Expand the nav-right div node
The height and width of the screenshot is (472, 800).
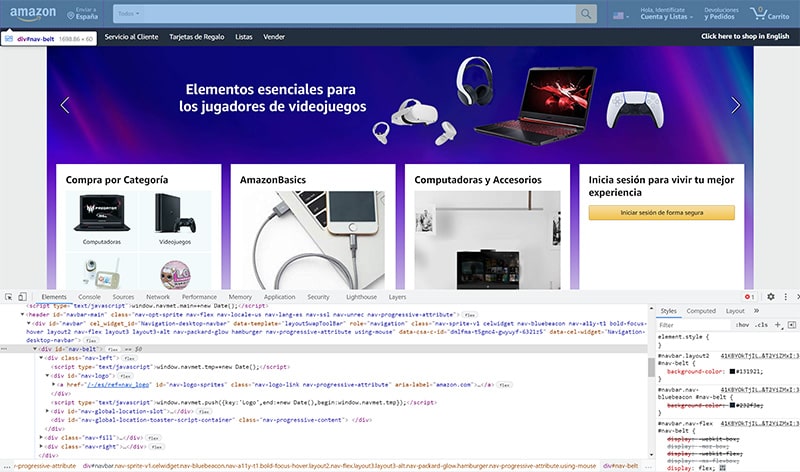coord(42,448)
